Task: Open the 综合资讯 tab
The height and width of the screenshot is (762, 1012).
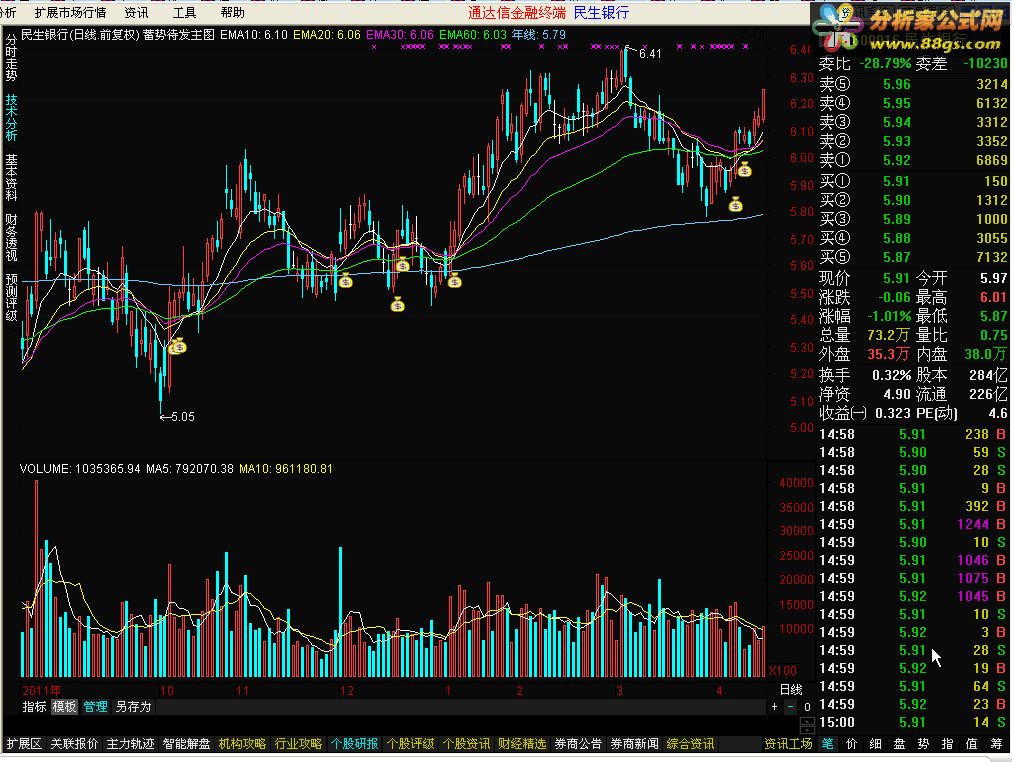Action: (x=691, y=744)
